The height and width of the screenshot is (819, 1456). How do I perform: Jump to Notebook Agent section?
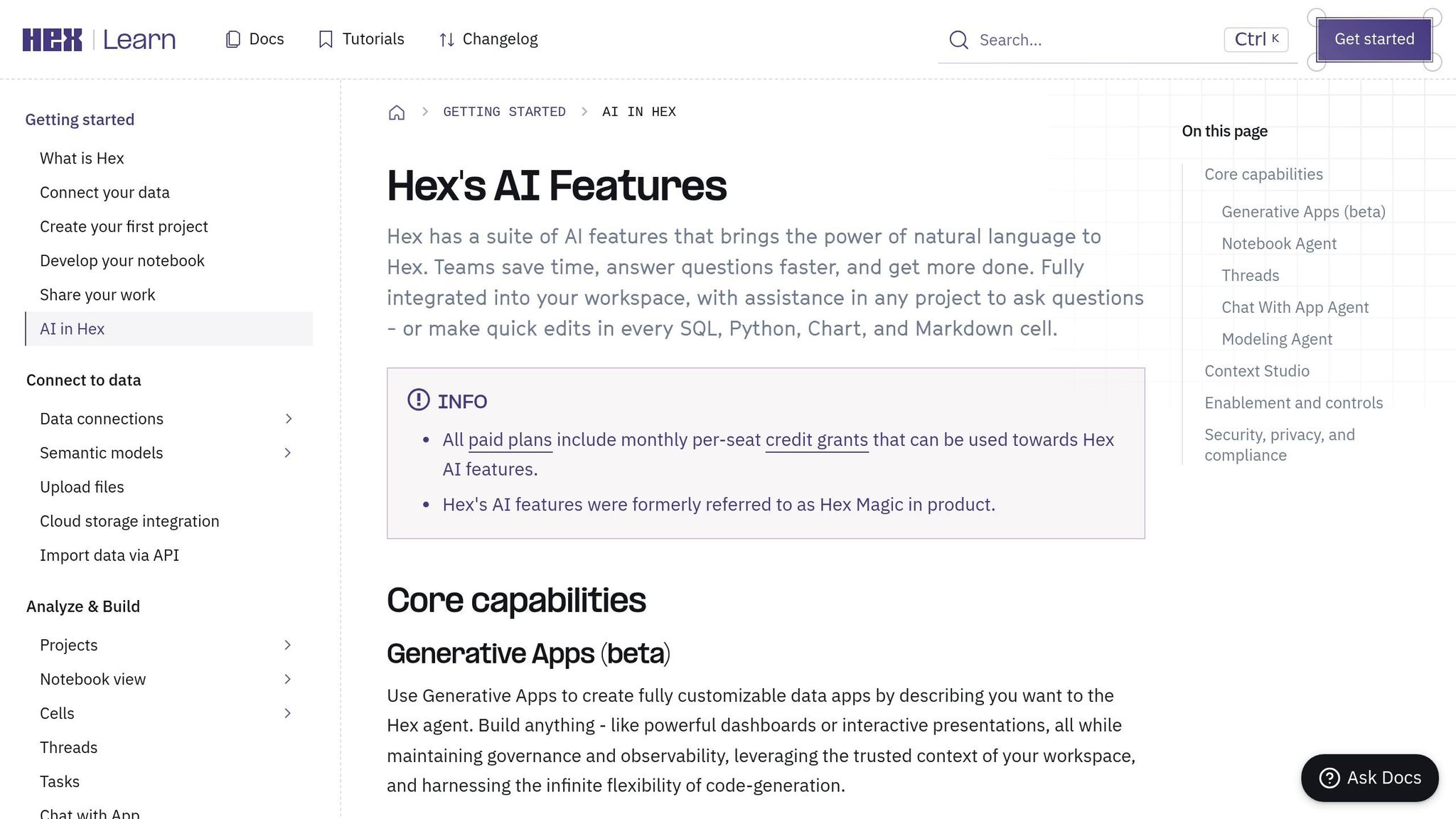(x=1279, y=244)
